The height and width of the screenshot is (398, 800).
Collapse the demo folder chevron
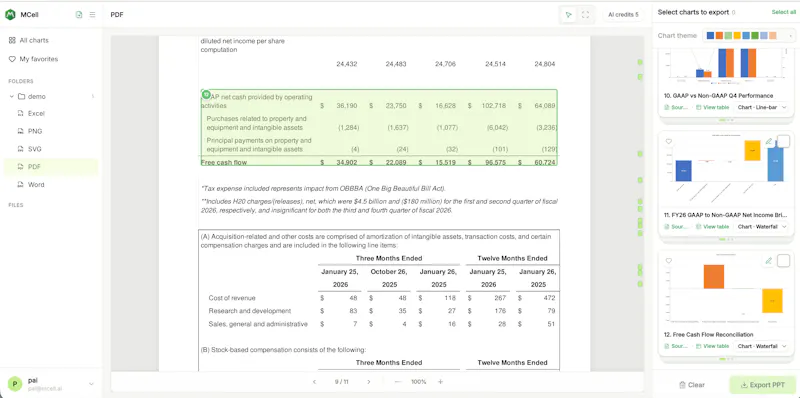tap(12, 96)
